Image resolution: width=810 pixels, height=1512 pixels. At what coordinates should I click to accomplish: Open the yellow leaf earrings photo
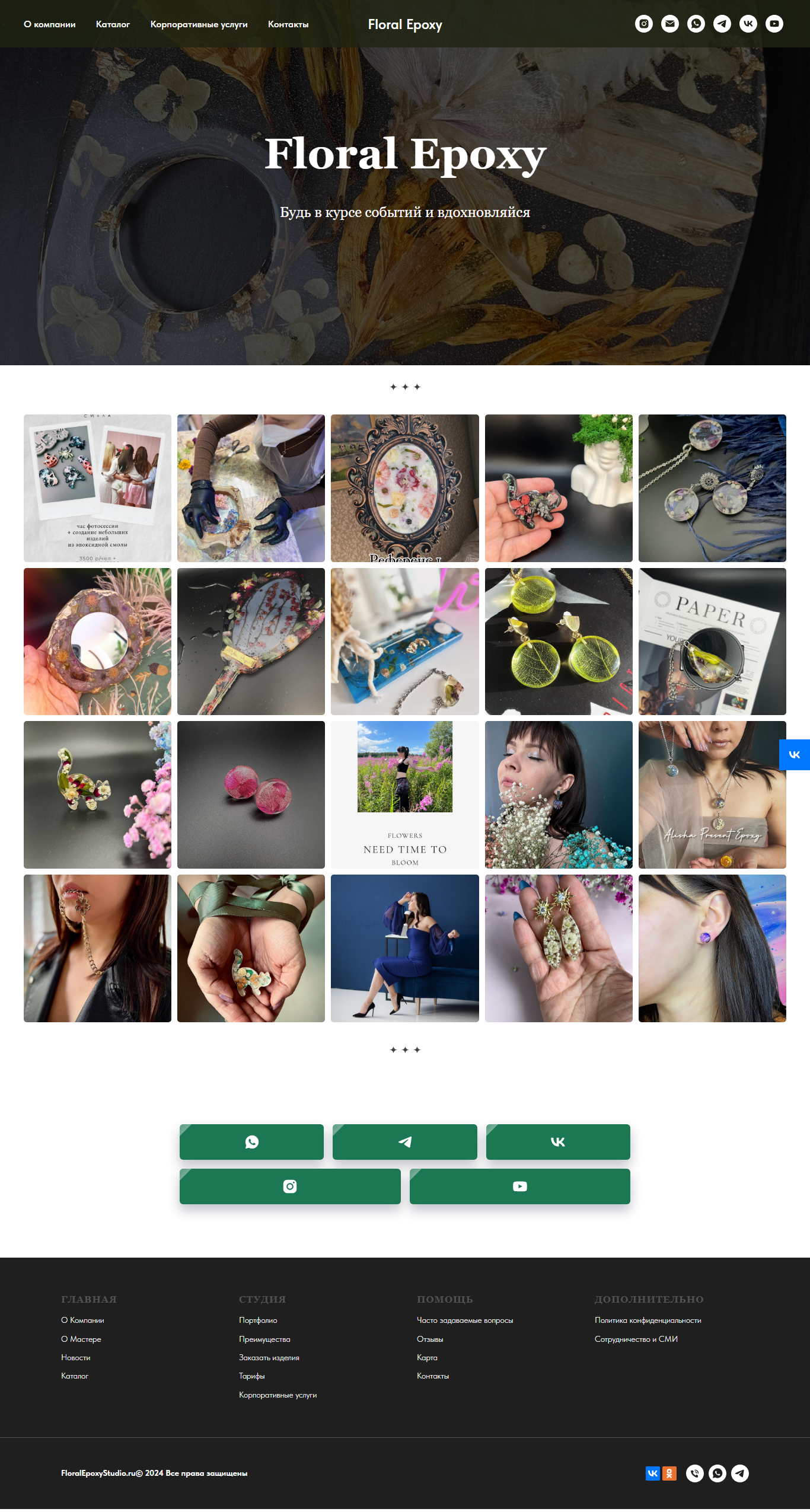(559, 642)
